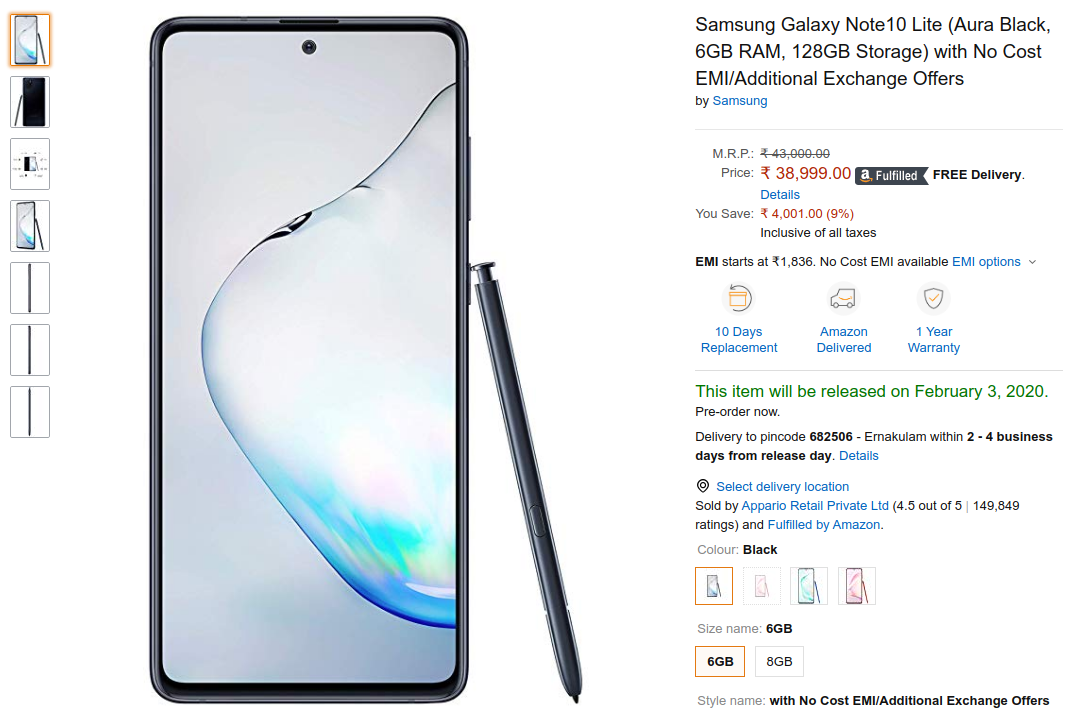Expand the EMI options dropdown

994,262
